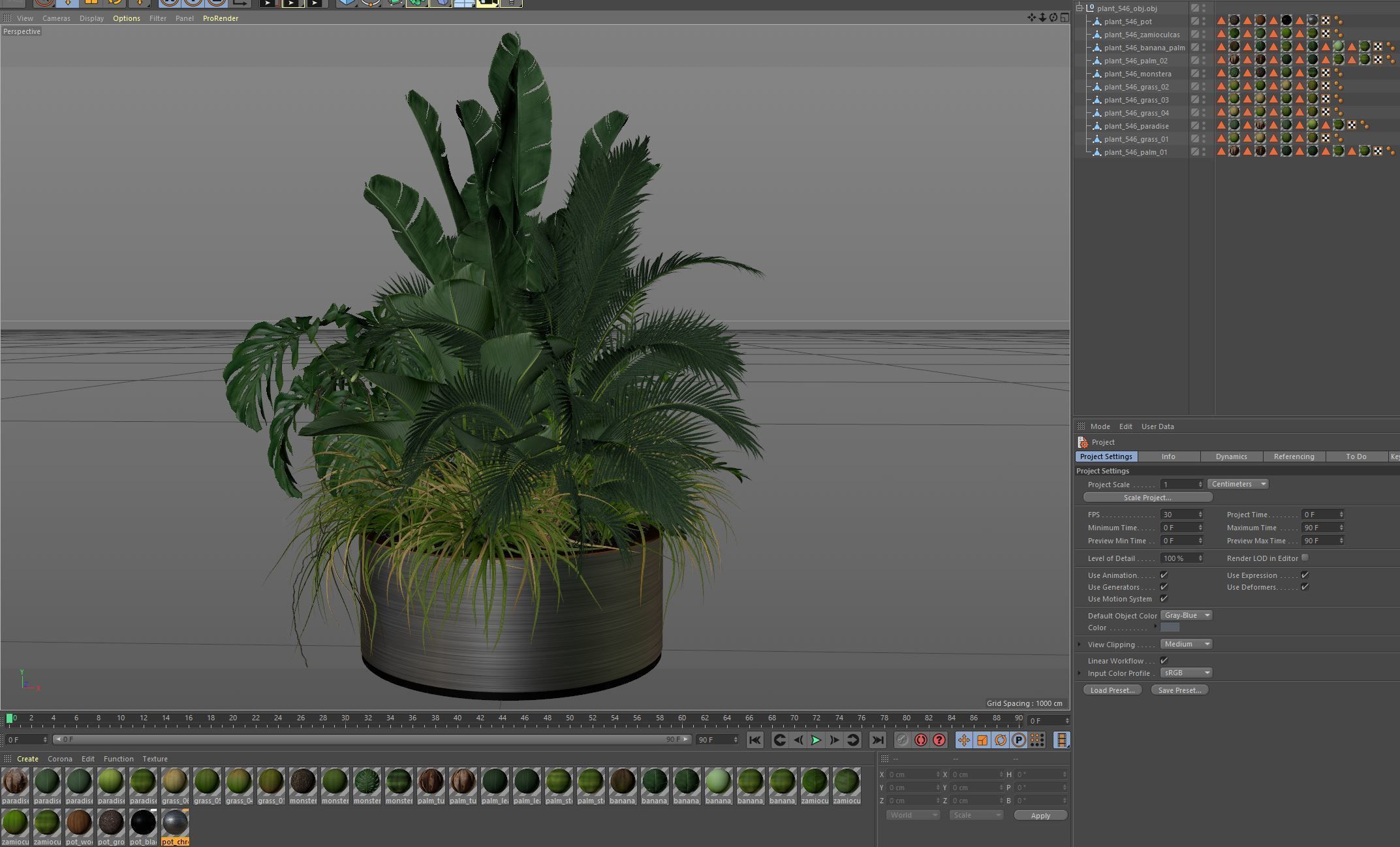Click the Project icon in attribute manager
Image resolution: width=1400 pixels, height=847 pixels.
(1083, 442)
